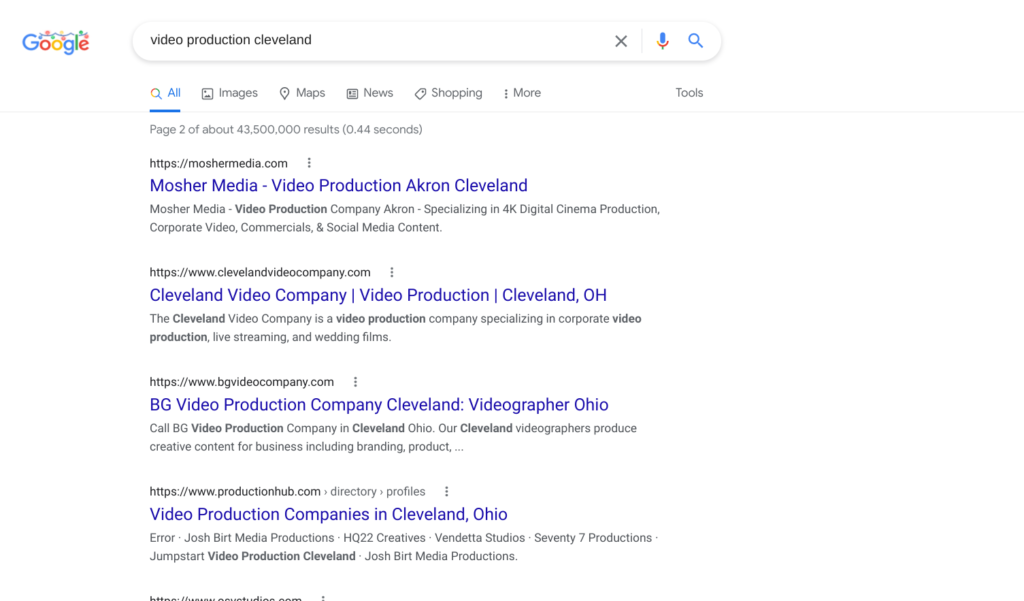Clear the search box with X icon
Viewport: 1024px width, 601px height.
pyautogui.click(x=621, y=41)
